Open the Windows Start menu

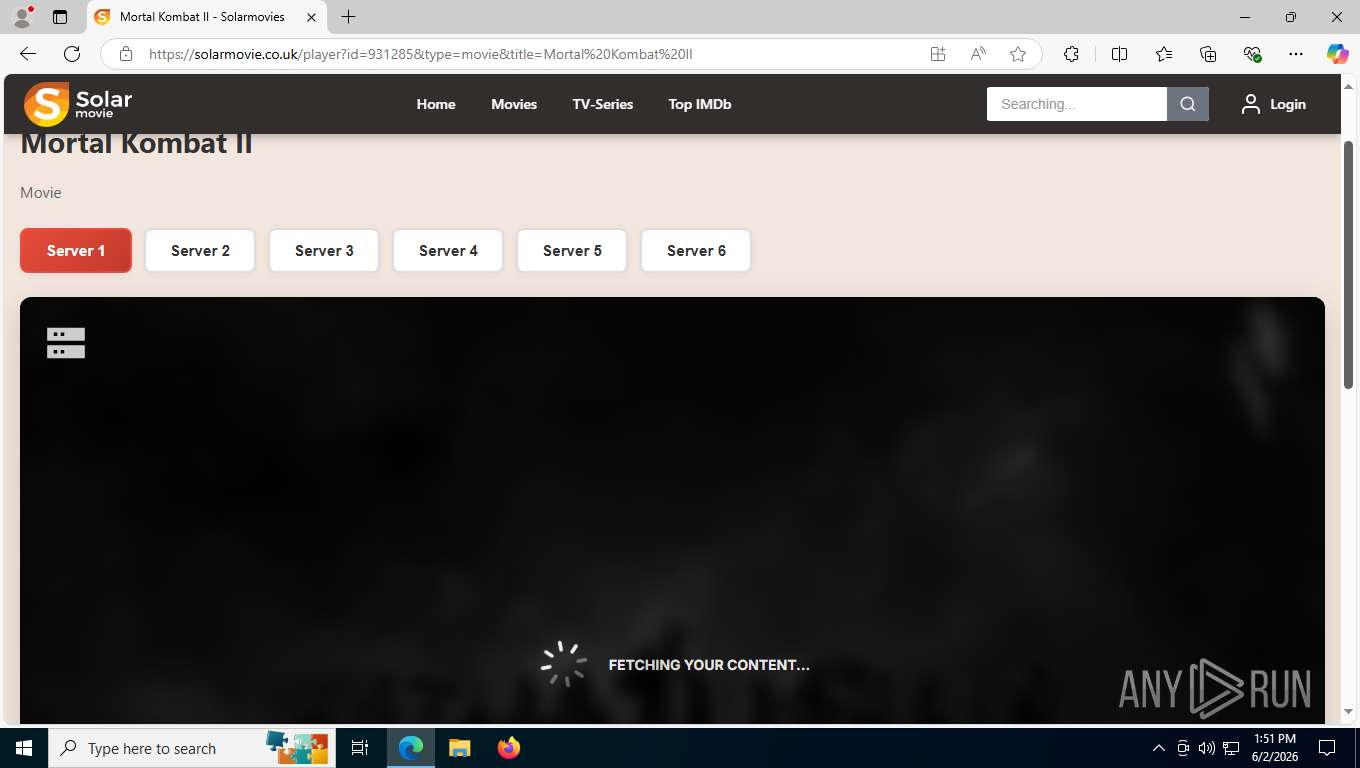pos(24,748)
